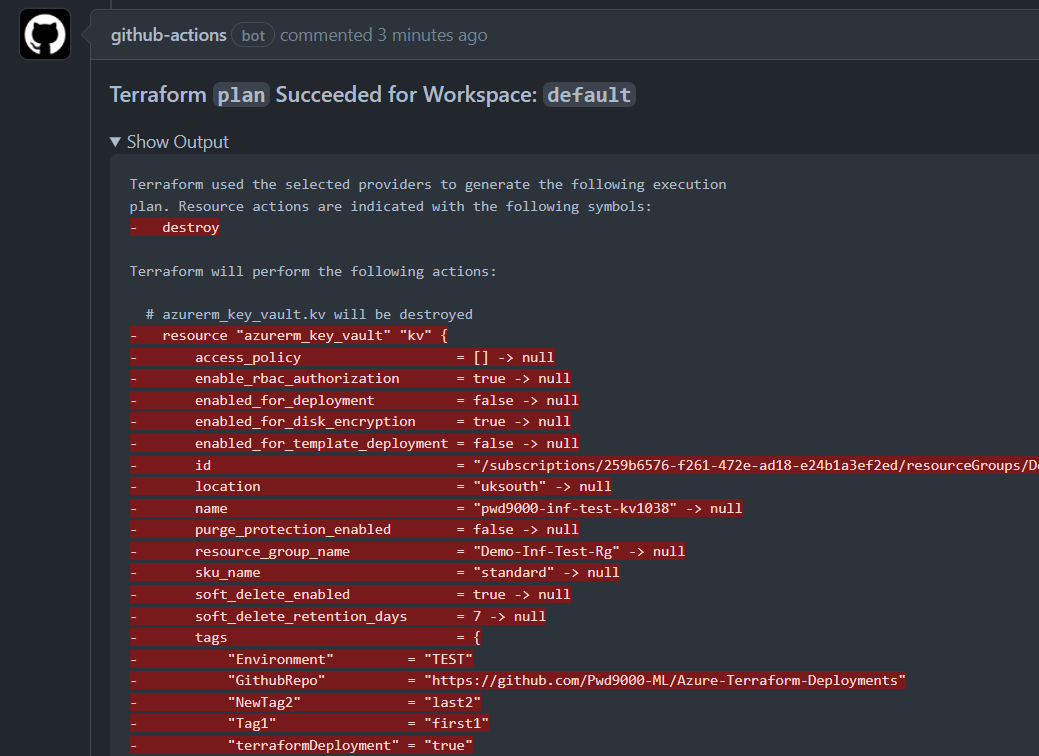
Task: Open the github-actions author link
Action: click(x=168, y=35)
